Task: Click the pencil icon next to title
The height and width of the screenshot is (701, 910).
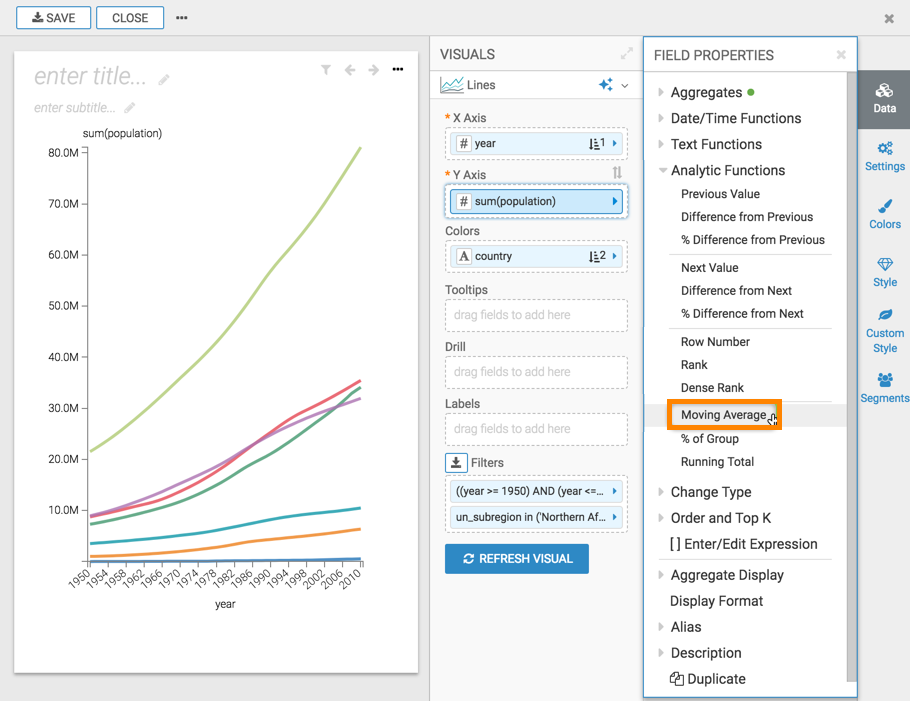Action: [x=164, y=79]
